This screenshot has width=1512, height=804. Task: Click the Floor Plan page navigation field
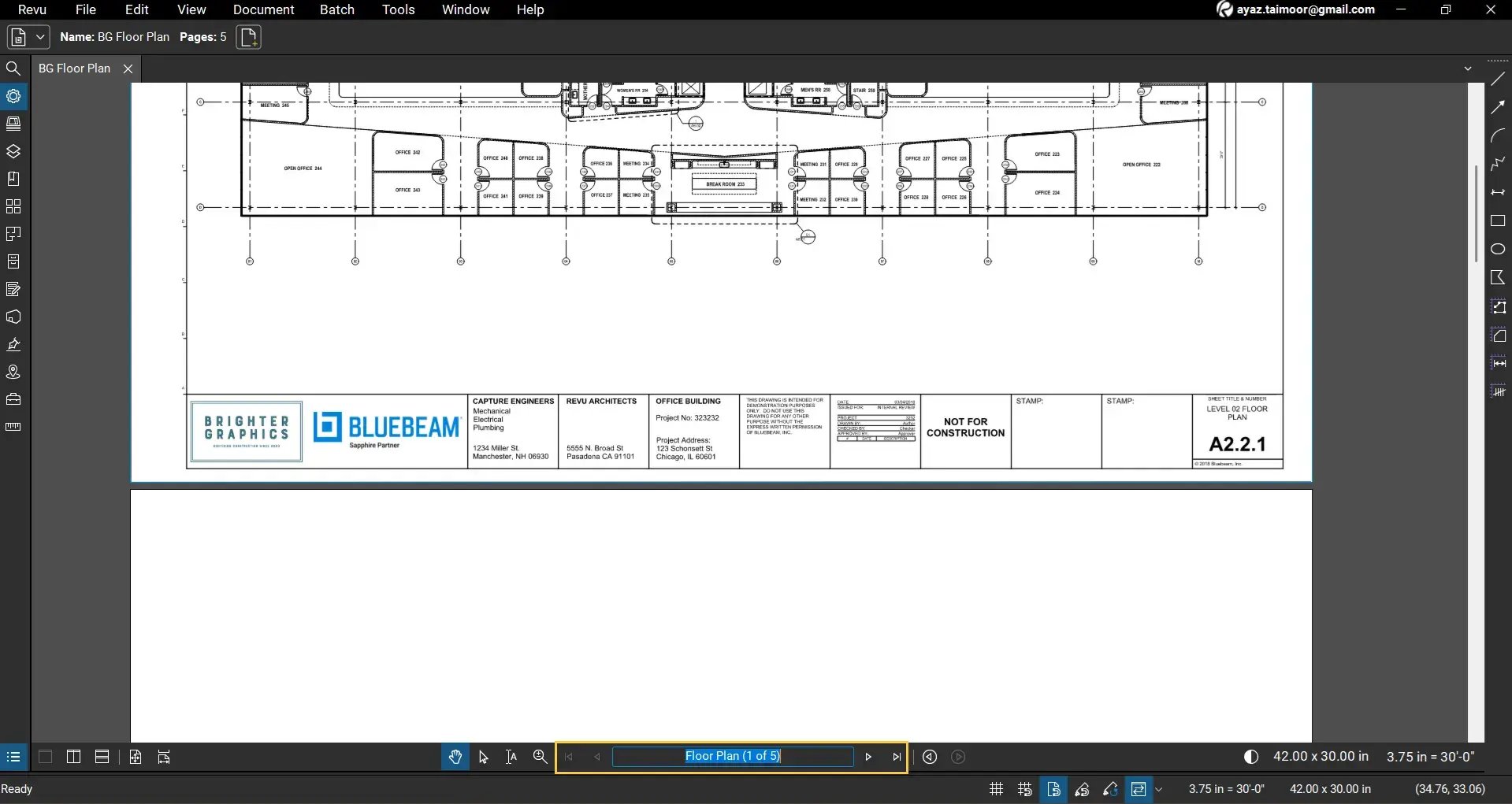tap(733, 756)
